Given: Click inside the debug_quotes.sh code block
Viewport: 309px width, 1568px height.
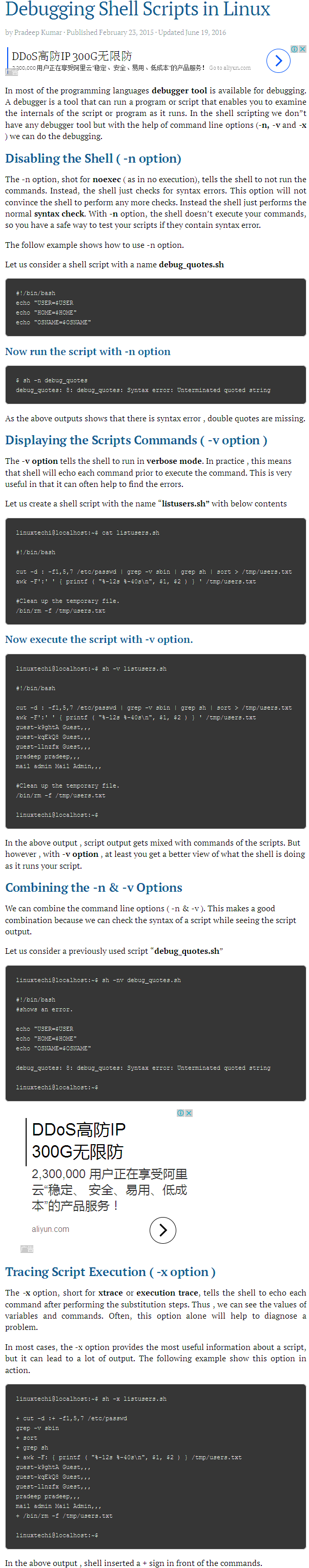Looking at the screenshot, I should [x=155, y=307].
